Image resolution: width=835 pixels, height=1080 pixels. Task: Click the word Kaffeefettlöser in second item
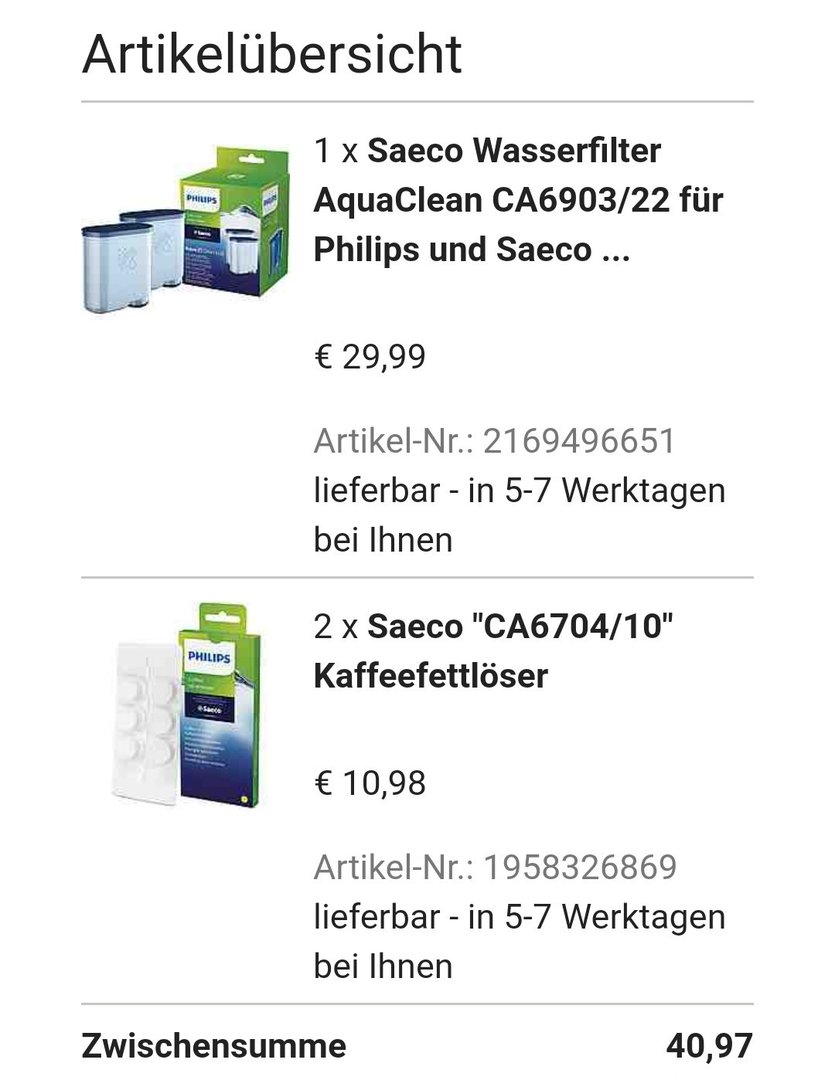point(431,676)
